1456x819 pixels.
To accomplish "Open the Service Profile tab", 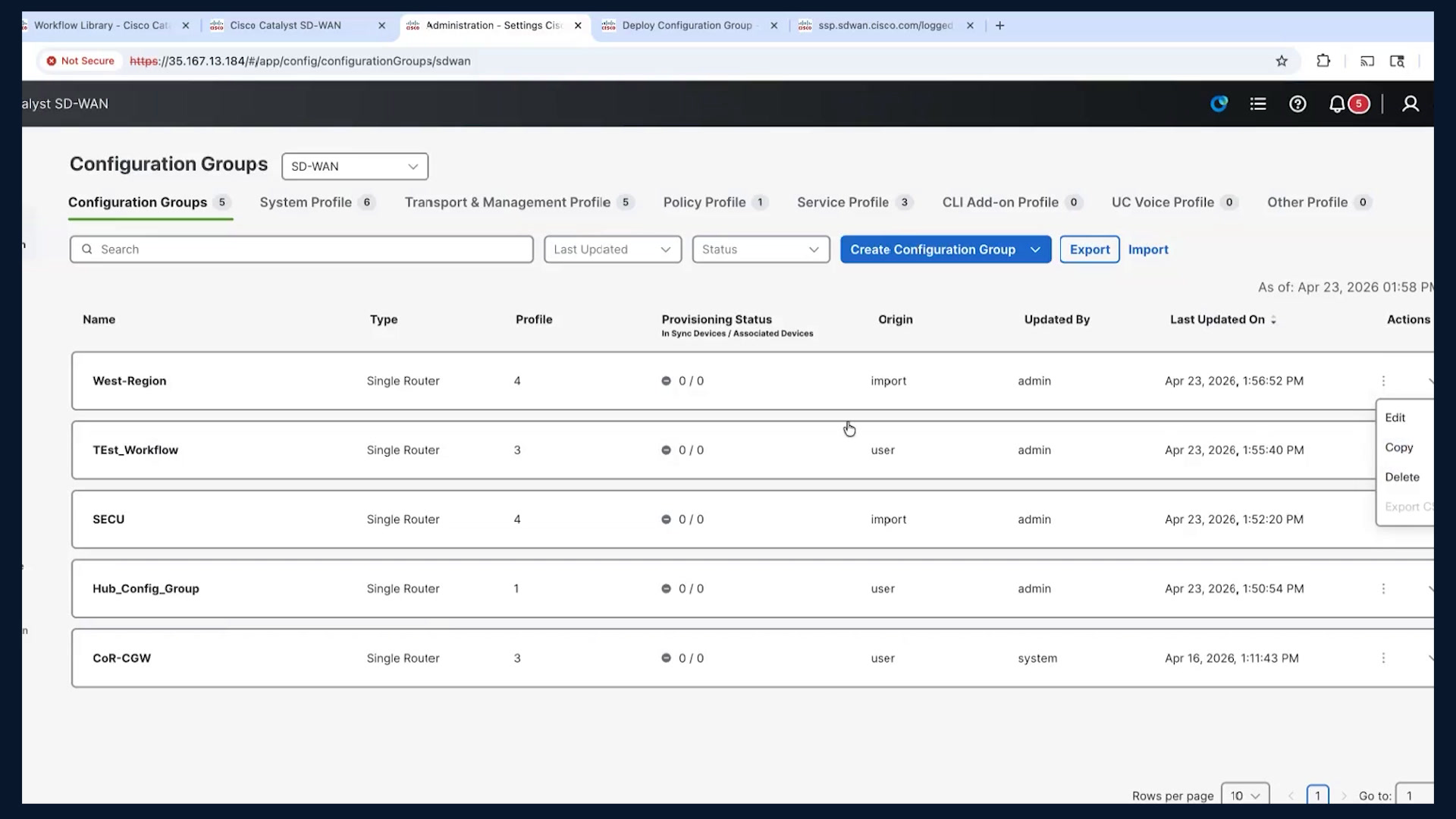I will tap(855, 202).
